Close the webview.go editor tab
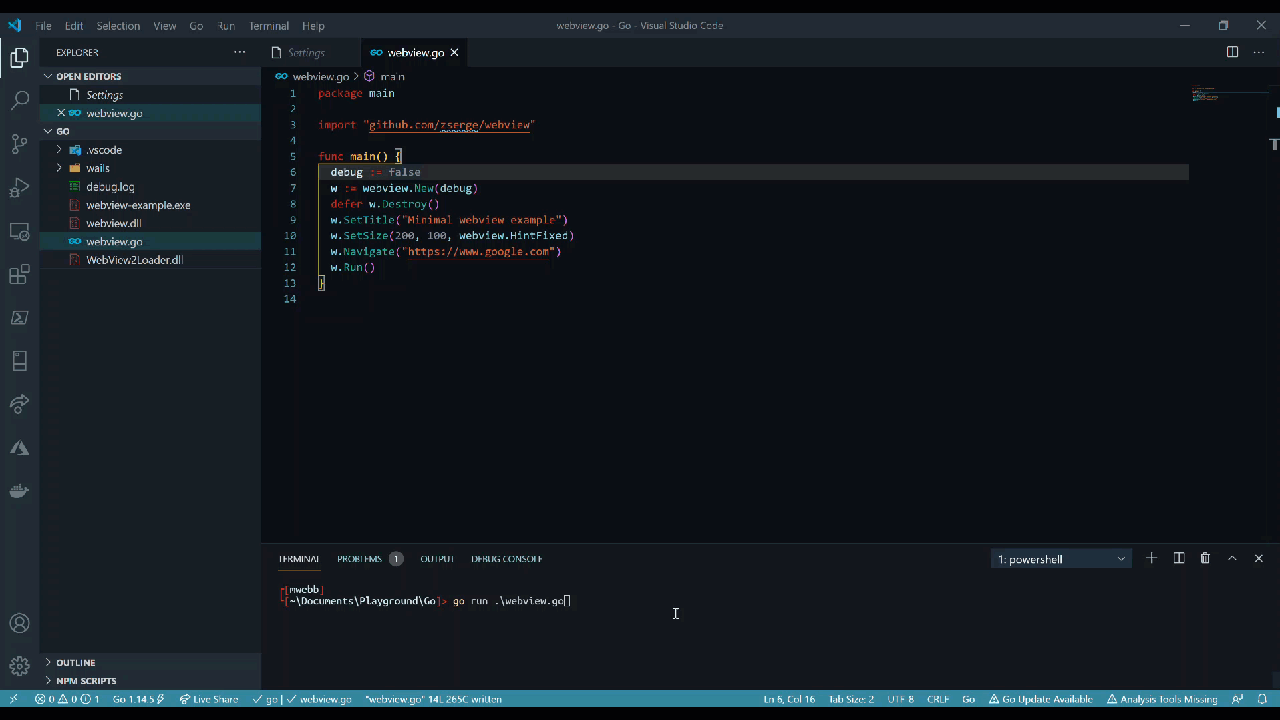1280x720 pixels. coord(454,52)
